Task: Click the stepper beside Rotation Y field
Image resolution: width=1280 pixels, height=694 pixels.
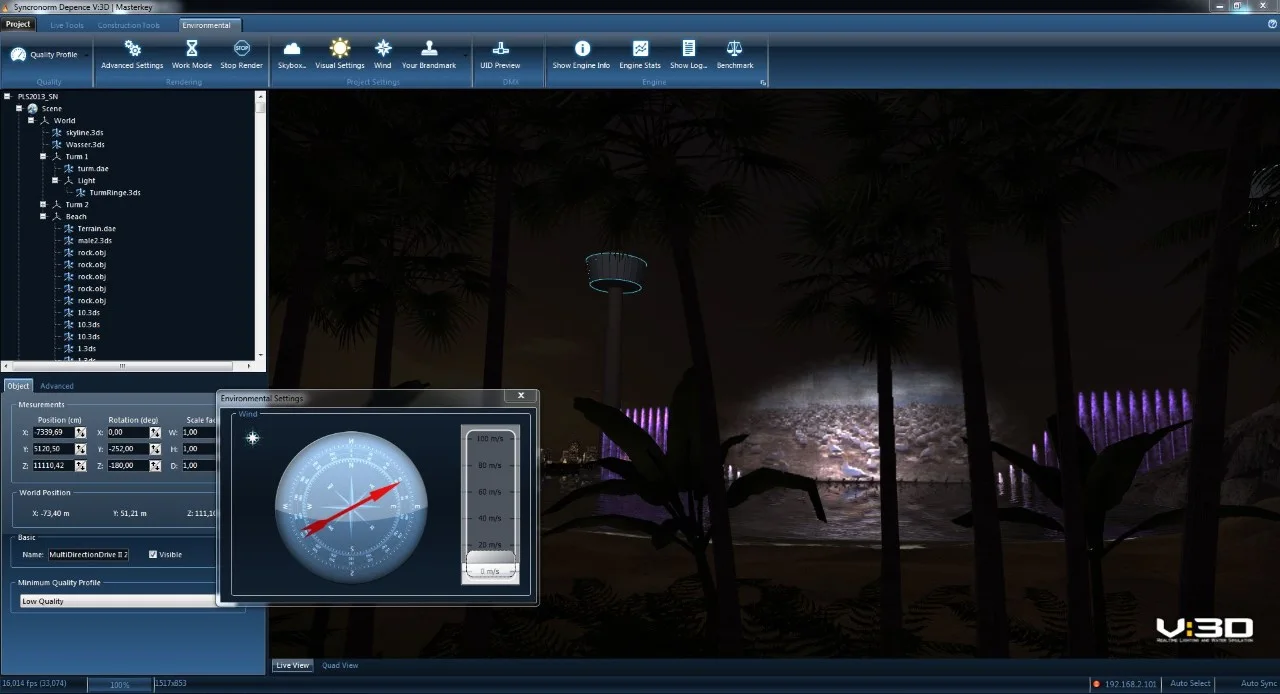Action: point(155,449)
